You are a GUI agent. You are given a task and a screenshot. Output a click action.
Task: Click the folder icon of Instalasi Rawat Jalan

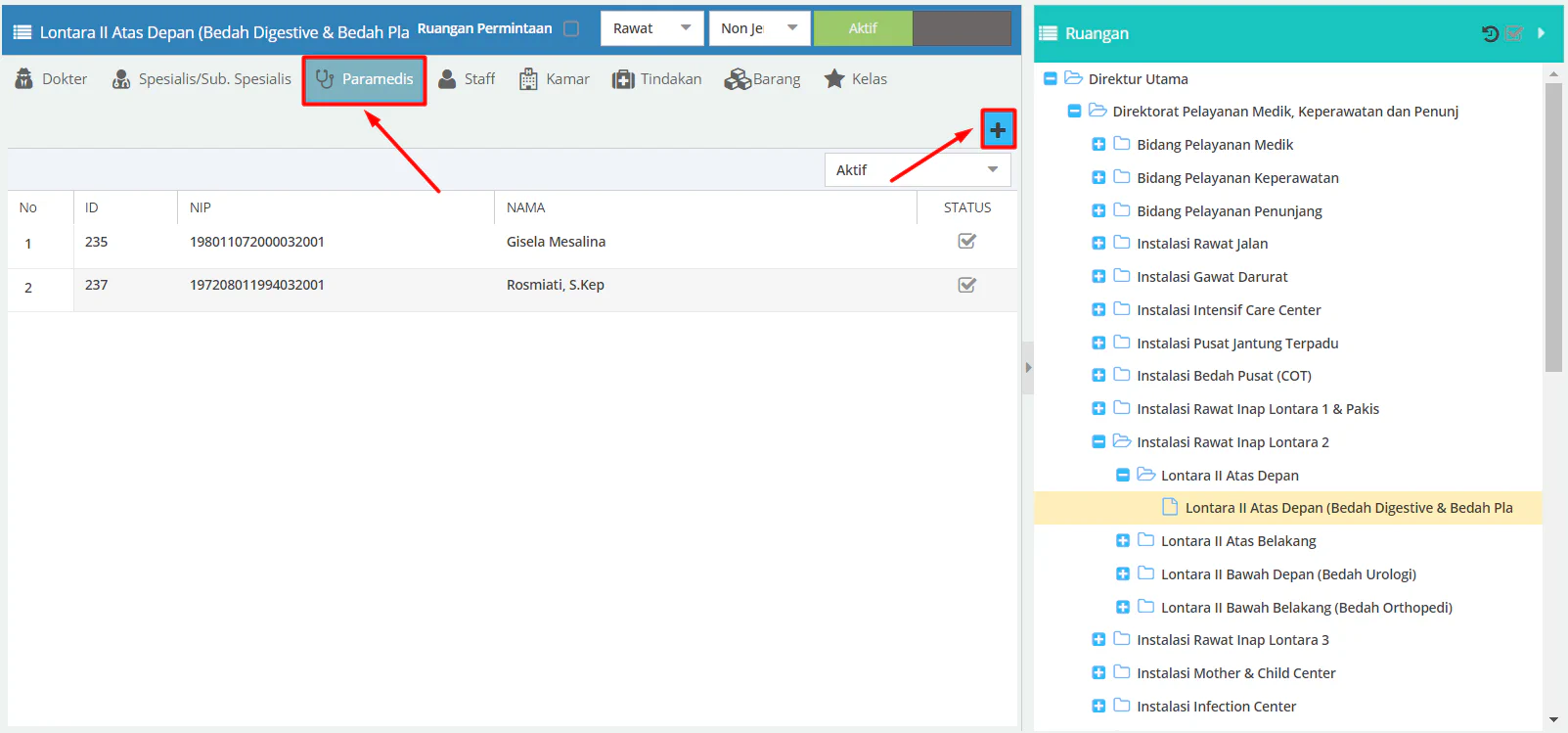pyautogui.click(x=1122, y=243)
